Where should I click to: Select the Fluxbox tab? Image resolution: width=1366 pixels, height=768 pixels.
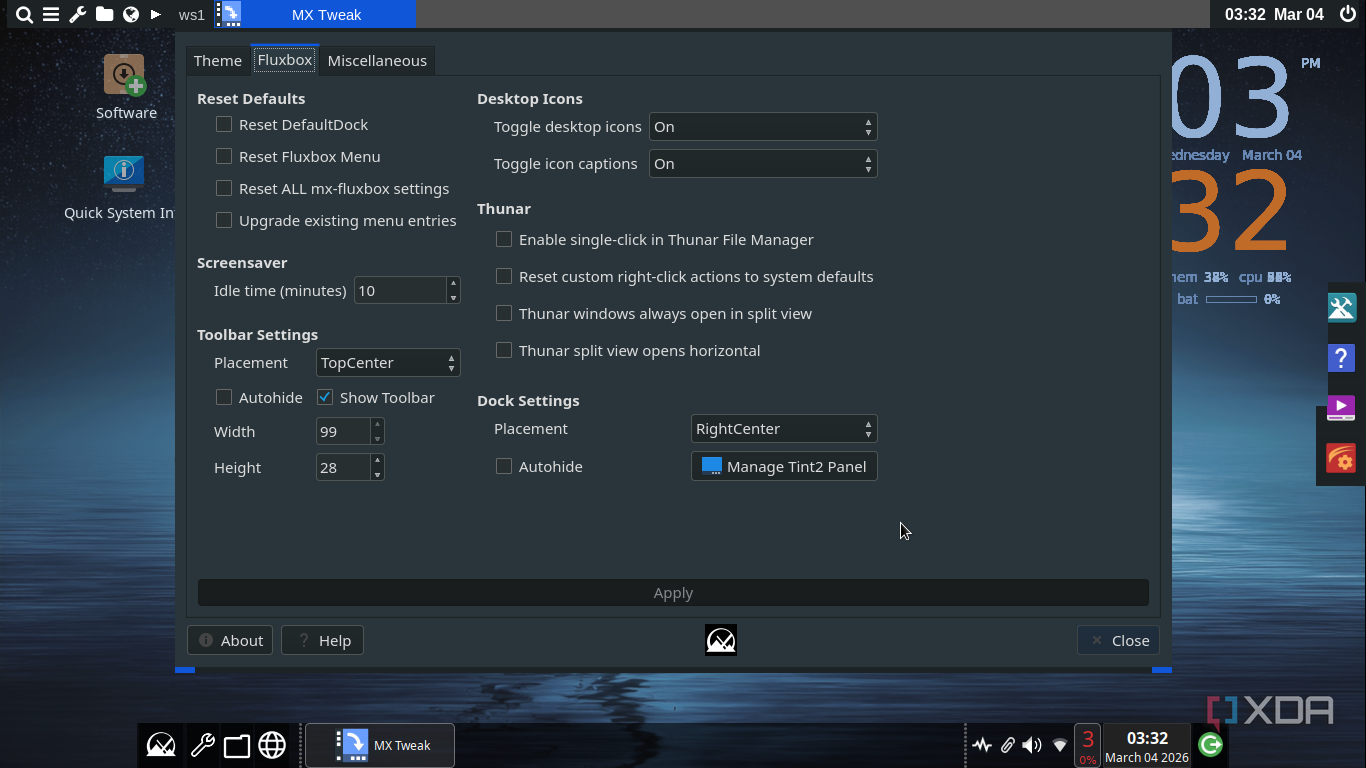(x=285, y=60)
